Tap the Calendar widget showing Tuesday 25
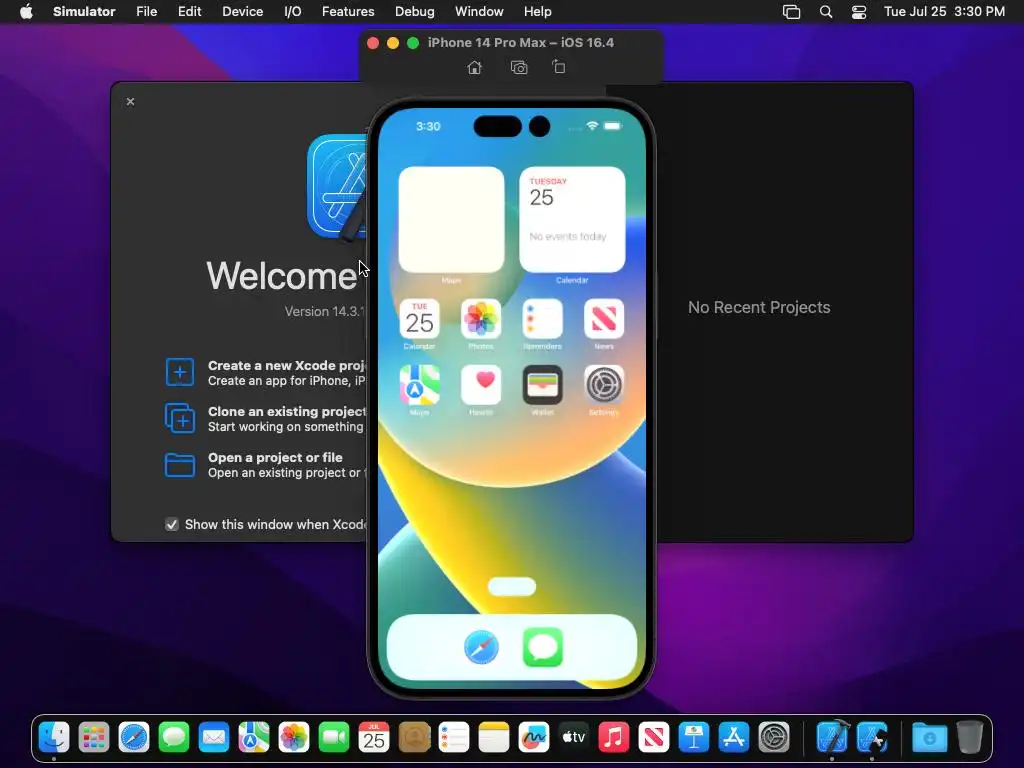Image resolution: width=1024 pixels, height=768 pixels. point(572,219)
